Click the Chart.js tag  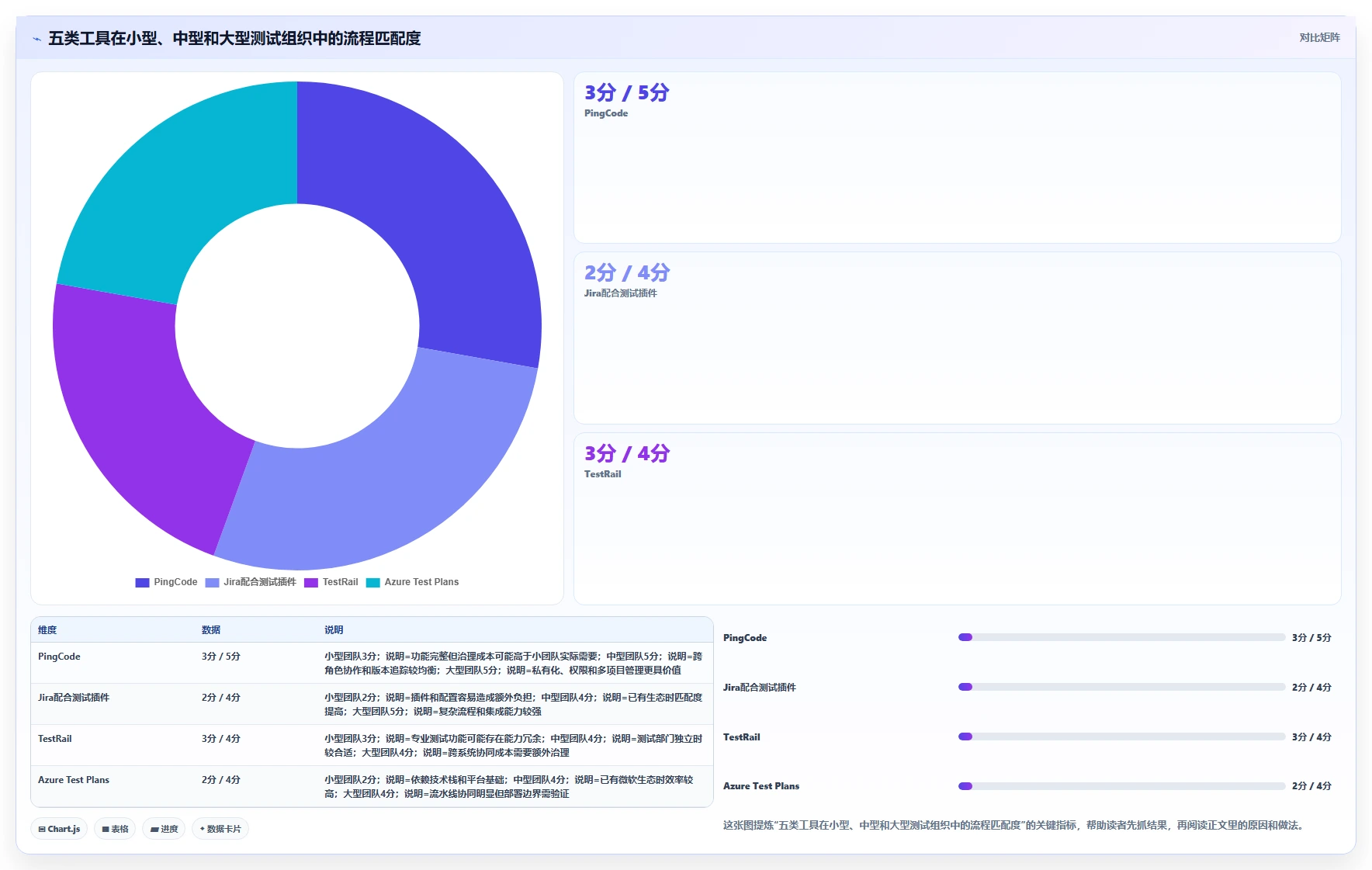[59, 829]
